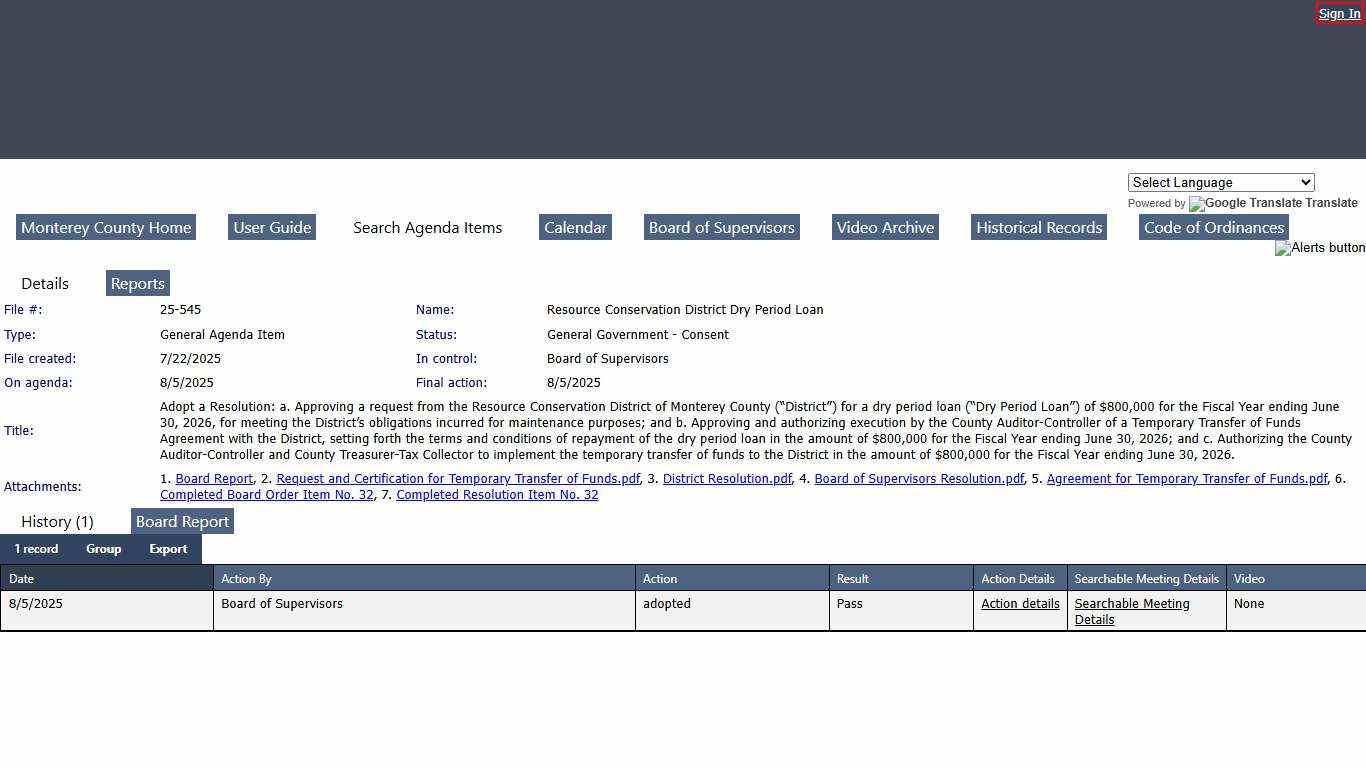Switch to the Board Report tab
Viewport: 1366px width, 768px height.
[x=182, y=522]
